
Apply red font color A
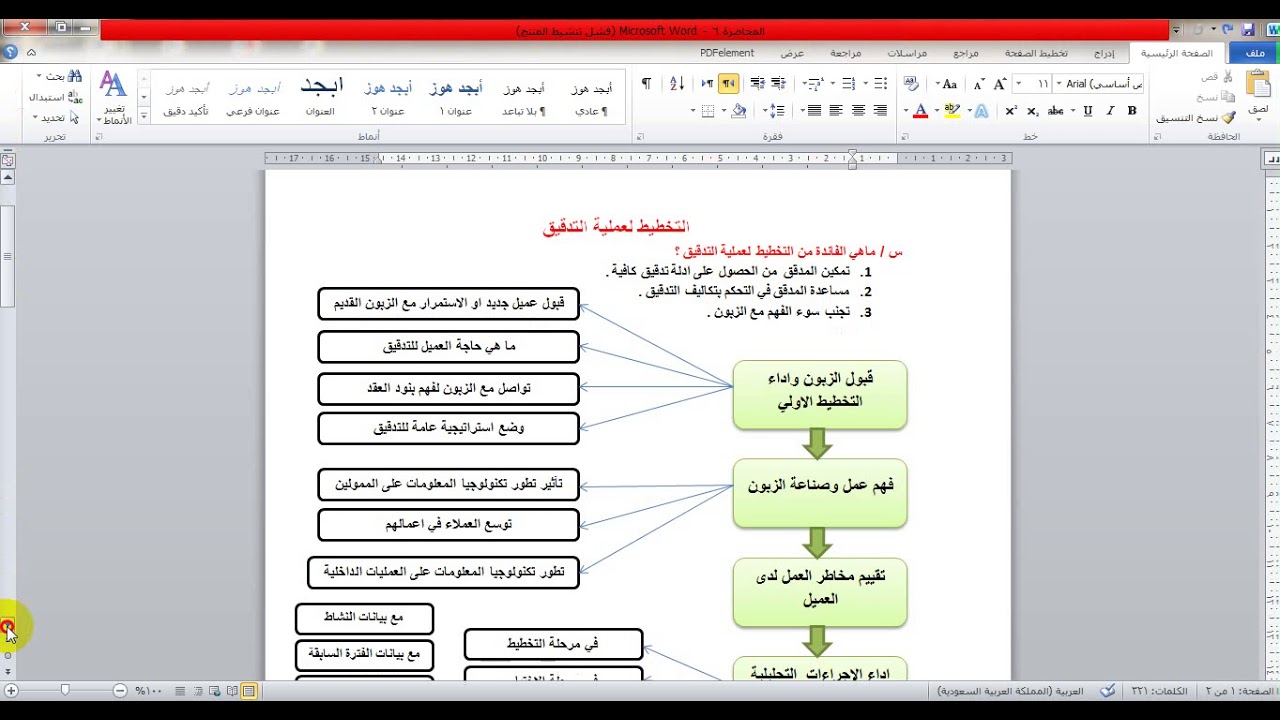[921, 111]
